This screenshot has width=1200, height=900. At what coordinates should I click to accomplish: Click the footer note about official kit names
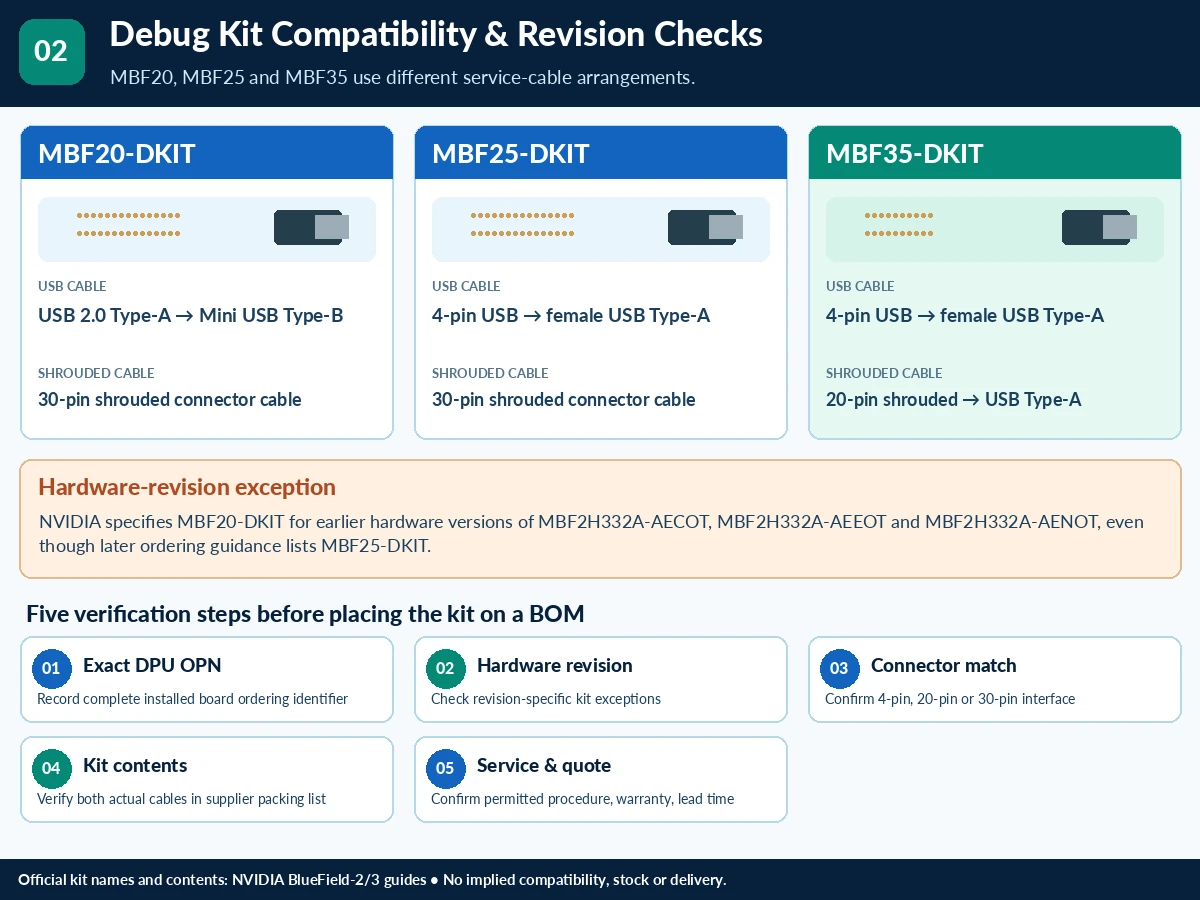click(x=372, y=880)
